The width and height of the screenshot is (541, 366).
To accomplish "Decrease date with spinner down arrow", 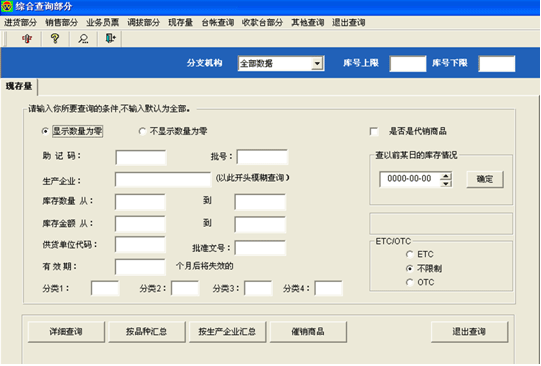I will click(x=446, y=183).
